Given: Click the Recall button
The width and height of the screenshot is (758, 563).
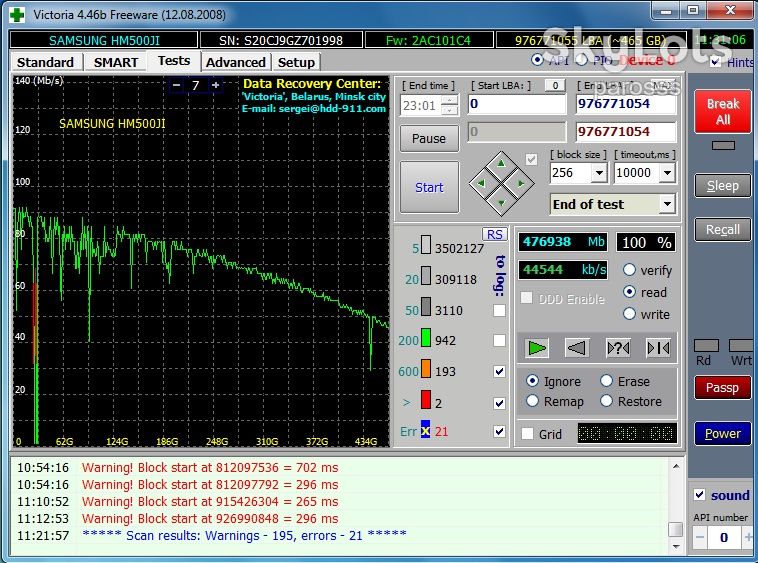Looking at the screenshot, I should click(723, 230).
